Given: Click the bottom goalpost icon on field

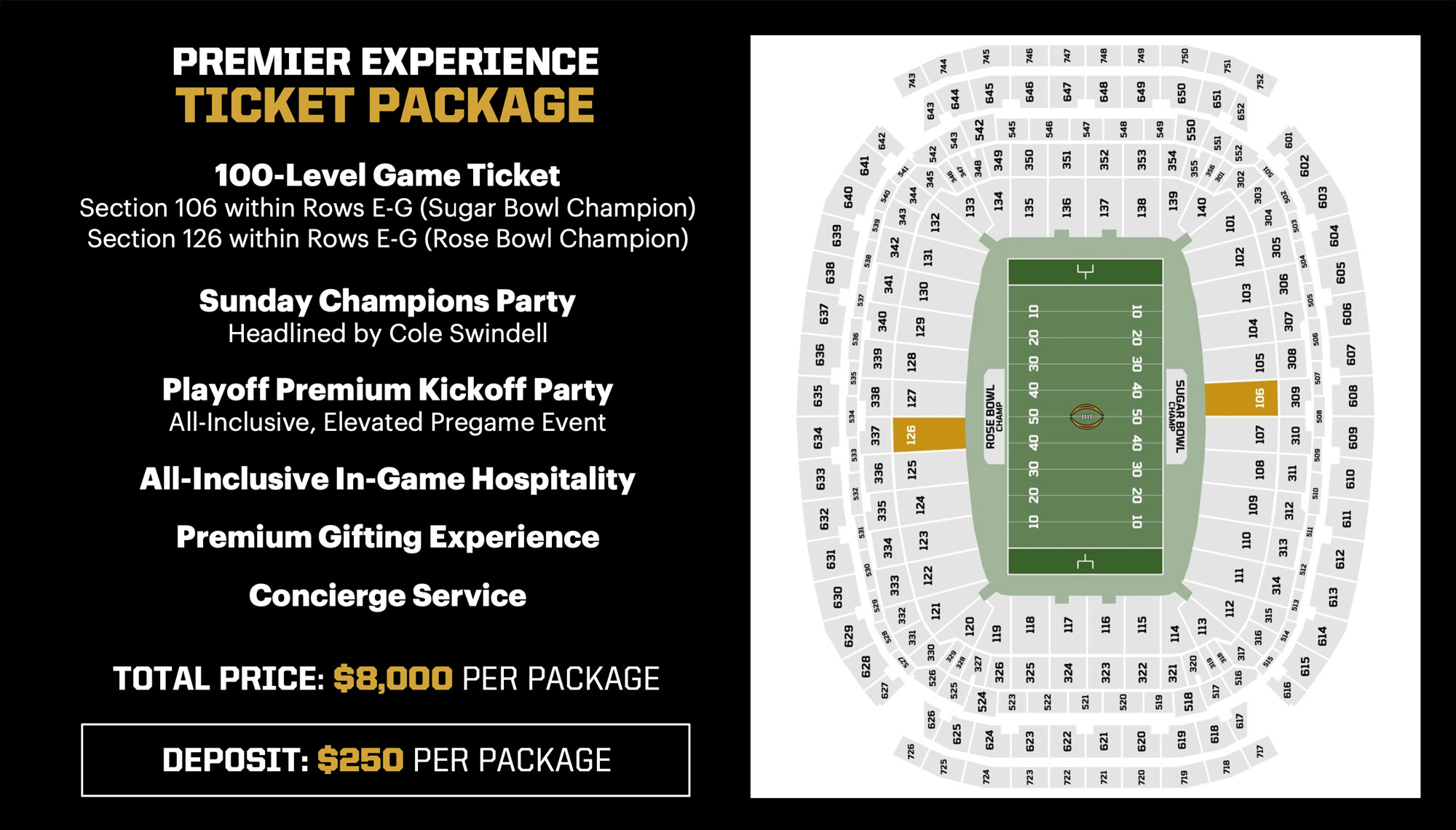Looking at the screenshot, I should pyautogui.click(x=1085, y=561).
